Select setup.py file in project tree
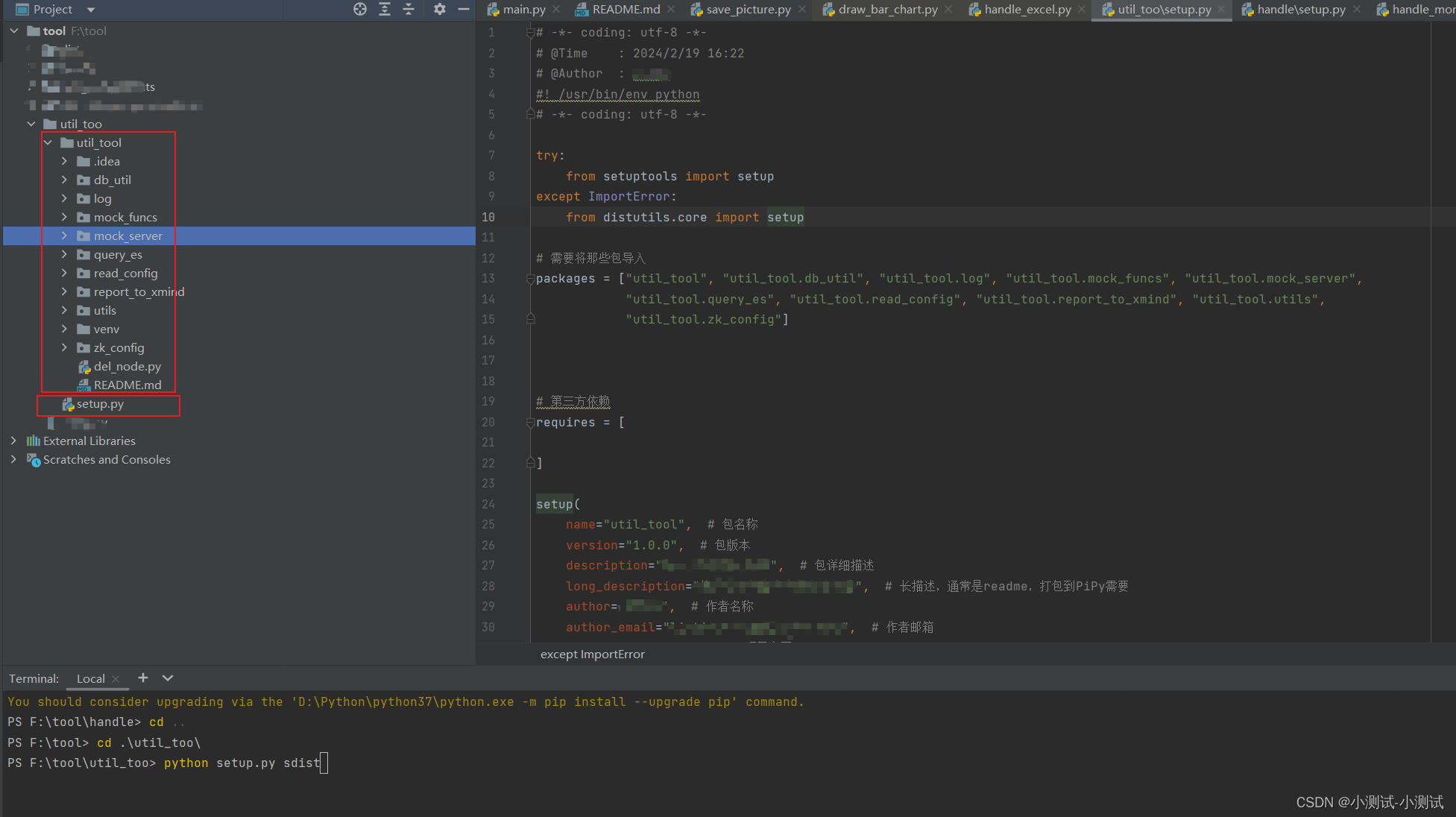The image size is (1456, 817). [x=100, y=403]
